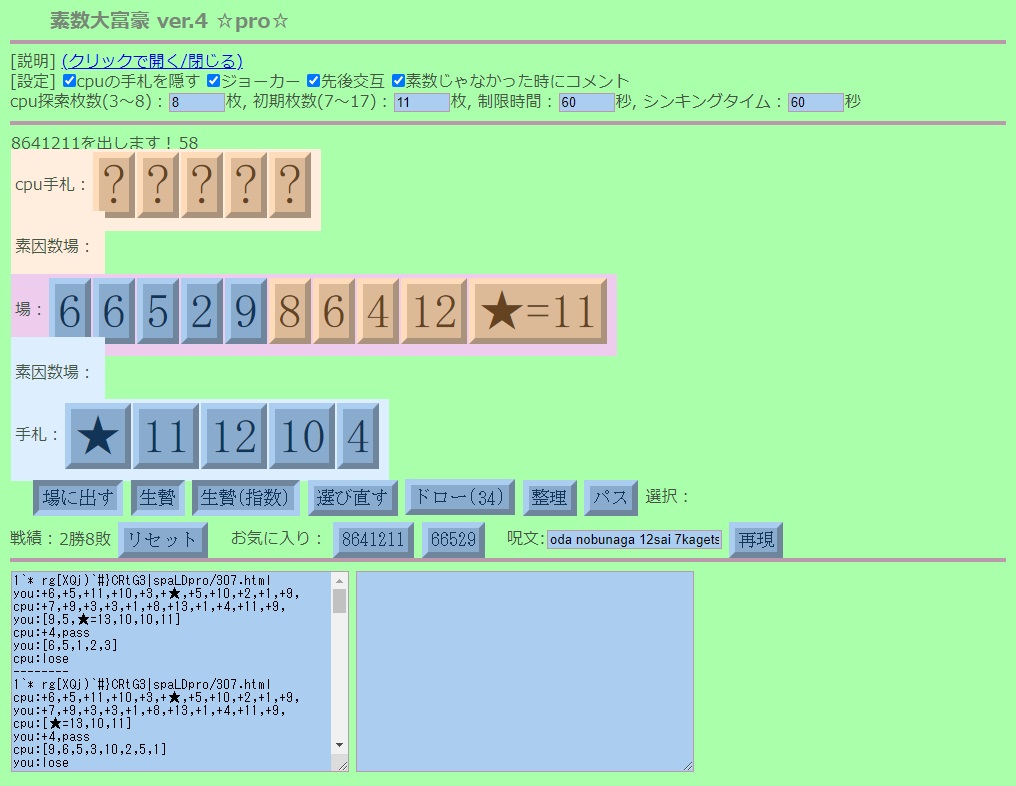Click the tan 8 card on the field
Viewport: 1016px width, 786px height.
tap(290, 310)
